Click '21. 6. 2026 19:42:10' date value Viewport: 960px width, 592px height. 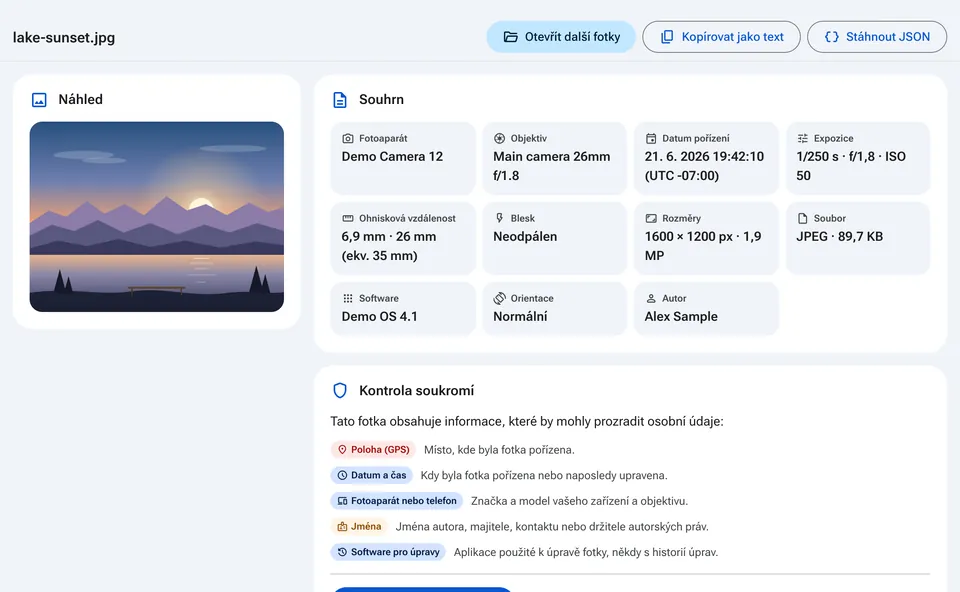pyautogui.click(x=704, y=157)
